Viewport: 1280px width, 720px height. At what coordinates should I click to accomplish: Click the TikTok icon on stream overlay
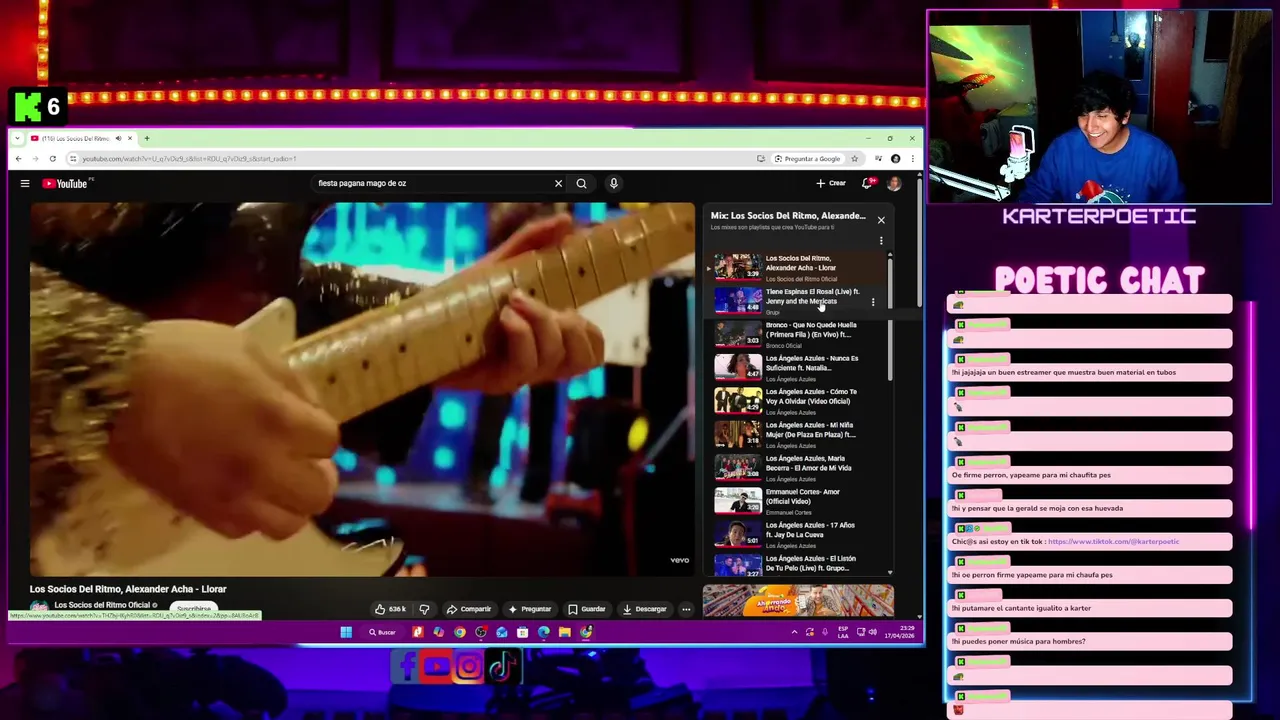tap(504, 666)
